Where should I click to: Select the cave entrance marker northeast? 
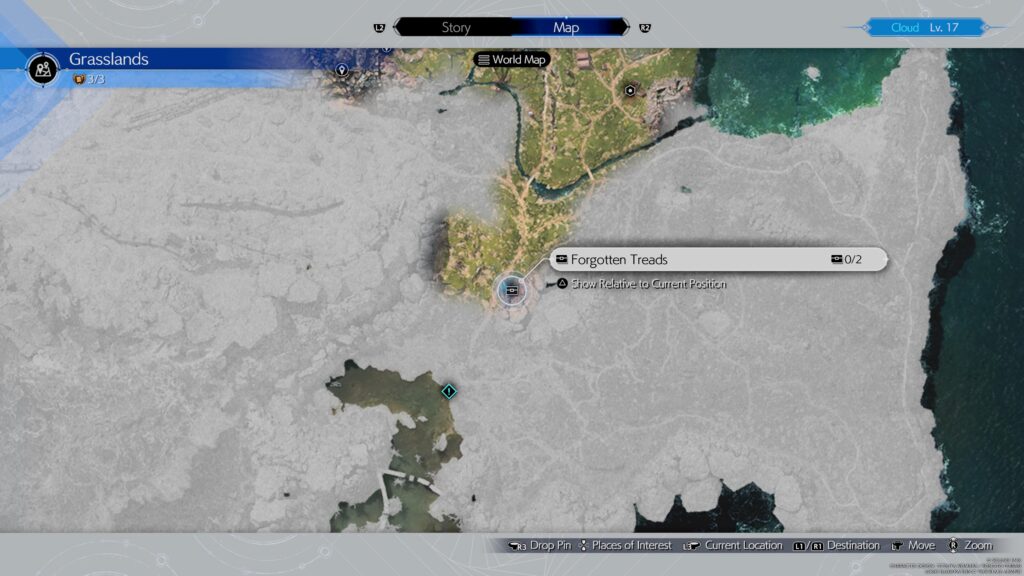(630, 88)
